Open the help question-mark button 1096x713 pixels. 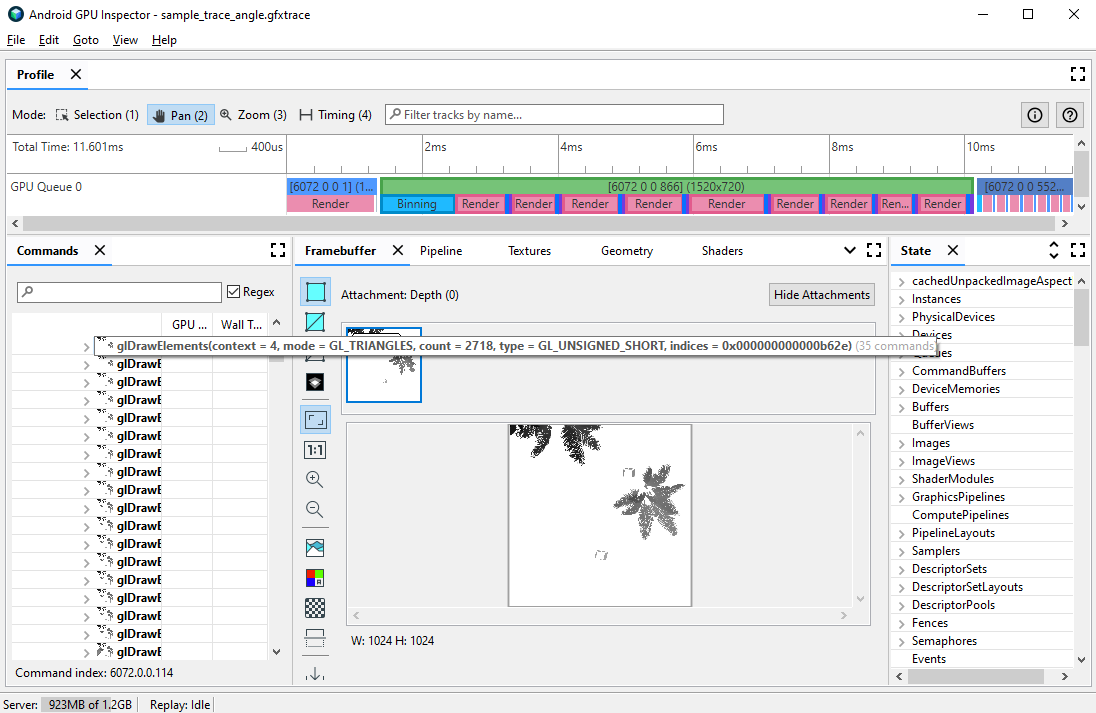pos(1069,115)
